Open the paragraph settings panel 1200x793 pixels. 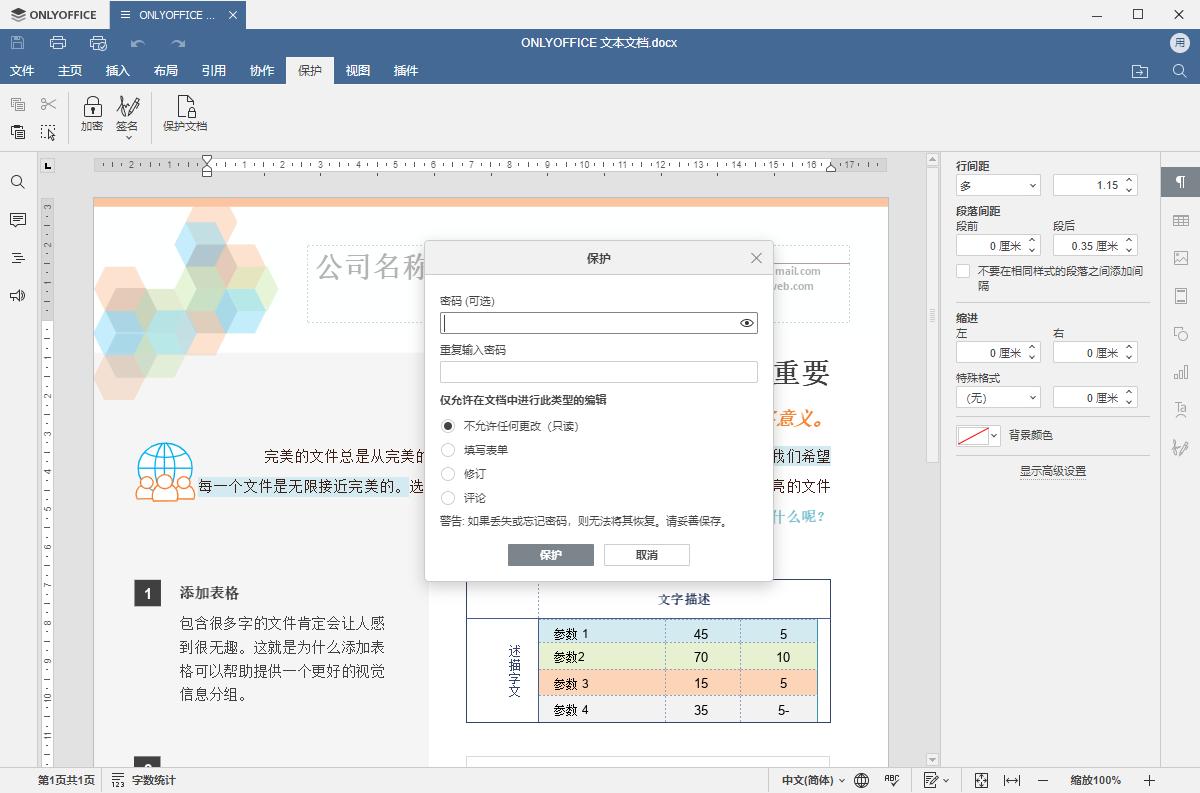point(1180,182)
